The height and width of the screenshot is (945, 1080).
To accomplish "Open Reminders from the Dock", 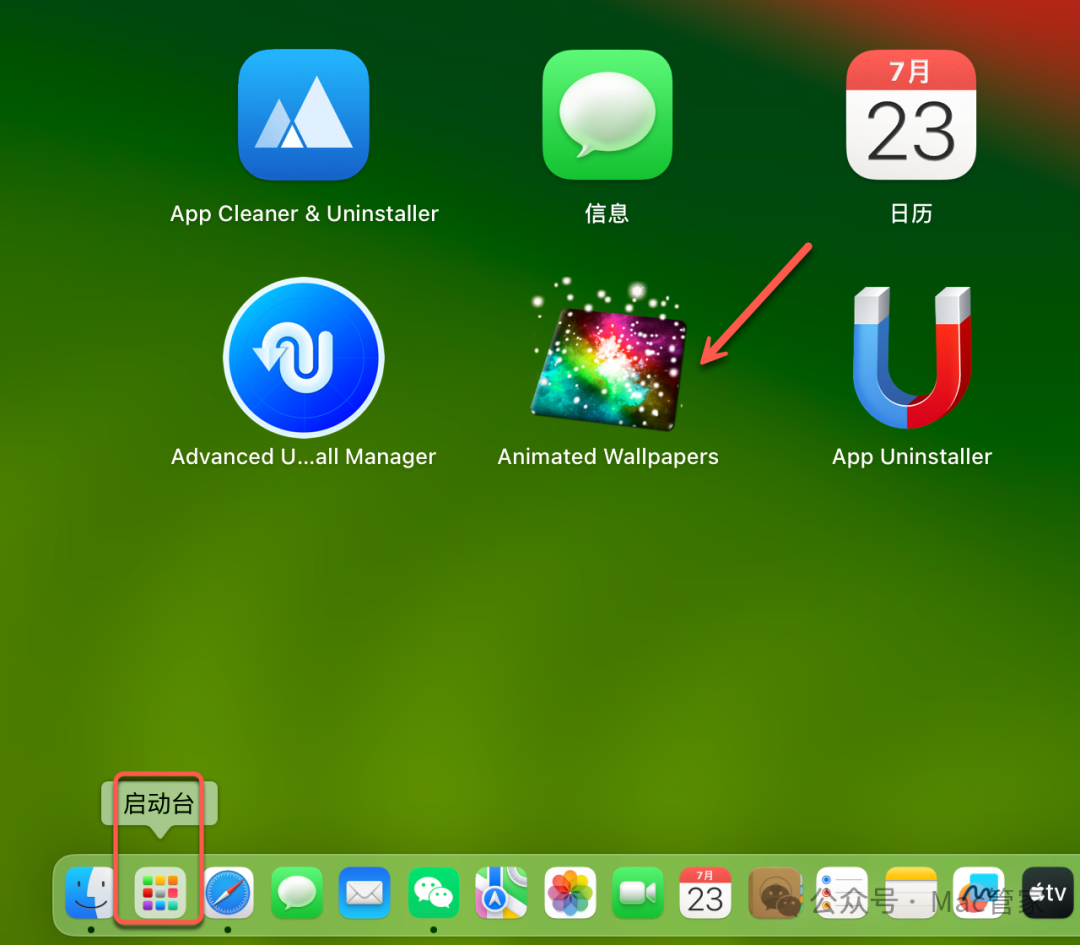I will 842,893.
